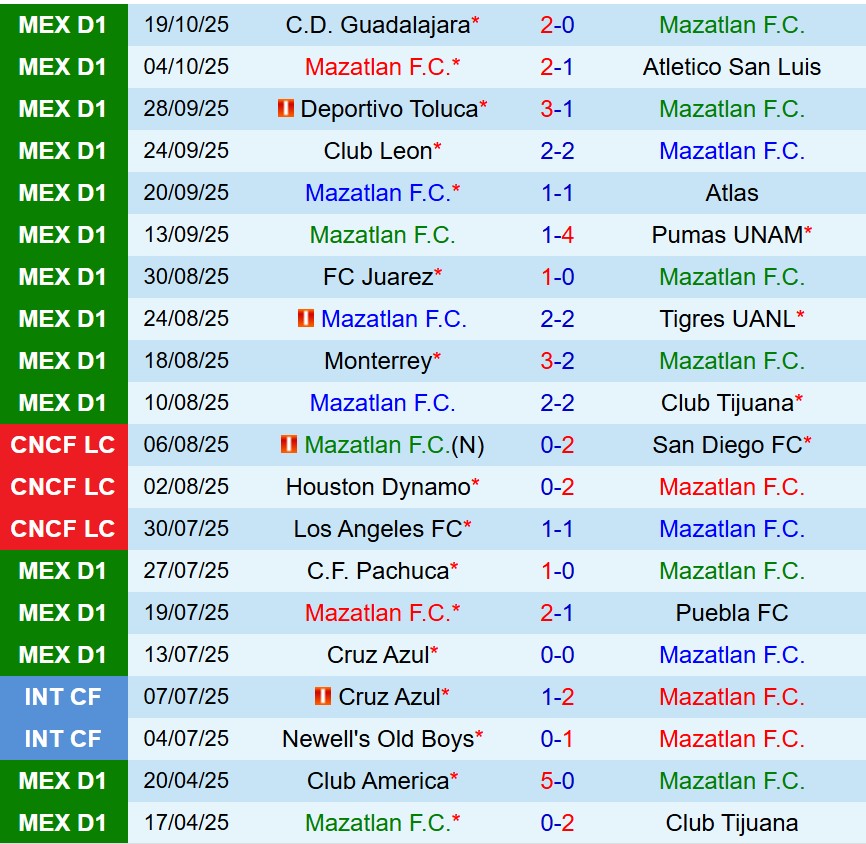Click the MEX D1 label for the 19/10/25 match
Image resolution: width=866 pixels, height=844 pixels.
click(x=63, y=25)
